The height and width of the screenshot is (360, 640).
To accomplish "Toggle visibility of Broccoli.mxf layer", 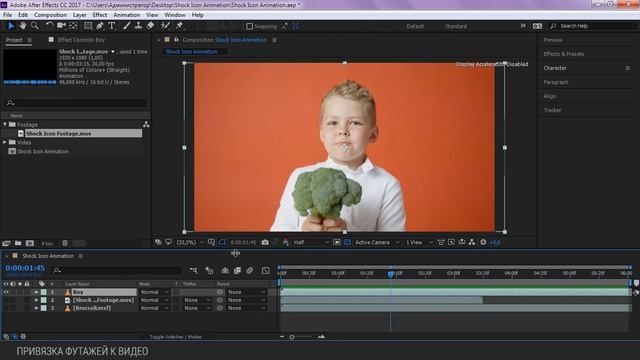I will tap(6, 308).
